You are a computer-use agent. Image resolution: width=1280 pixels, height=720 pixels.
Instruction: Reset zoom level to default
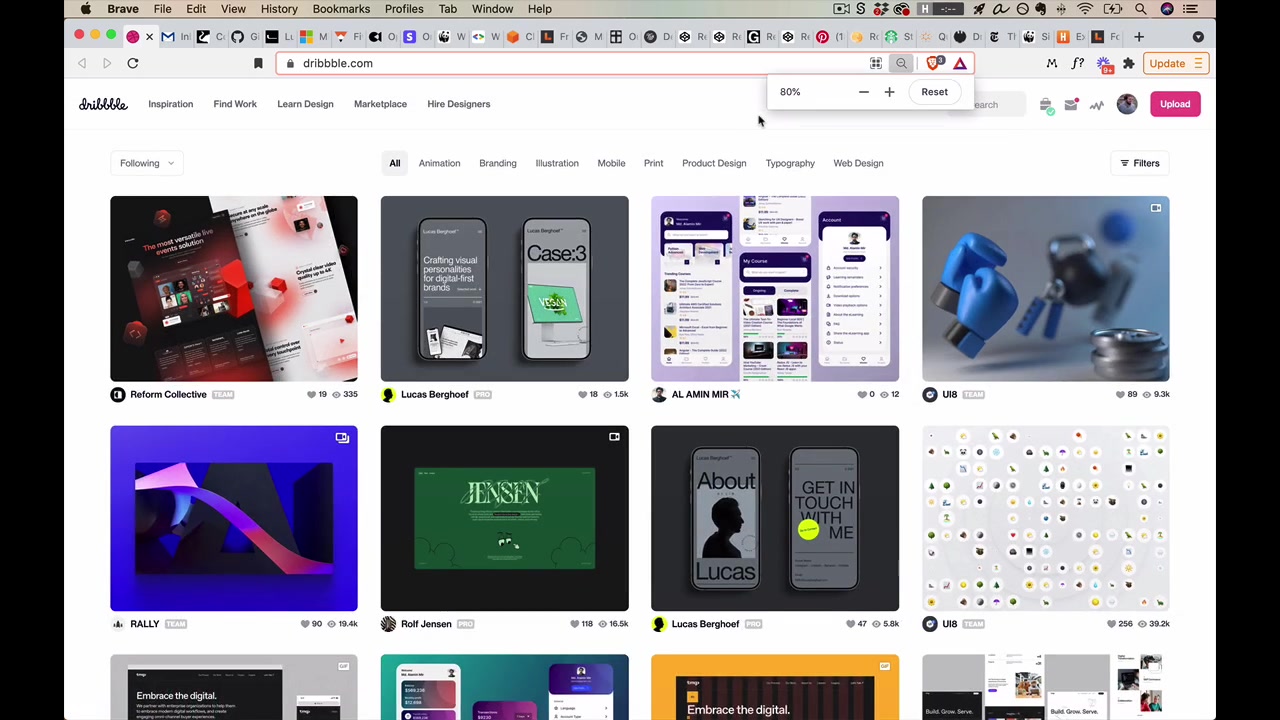pos(934,92)
